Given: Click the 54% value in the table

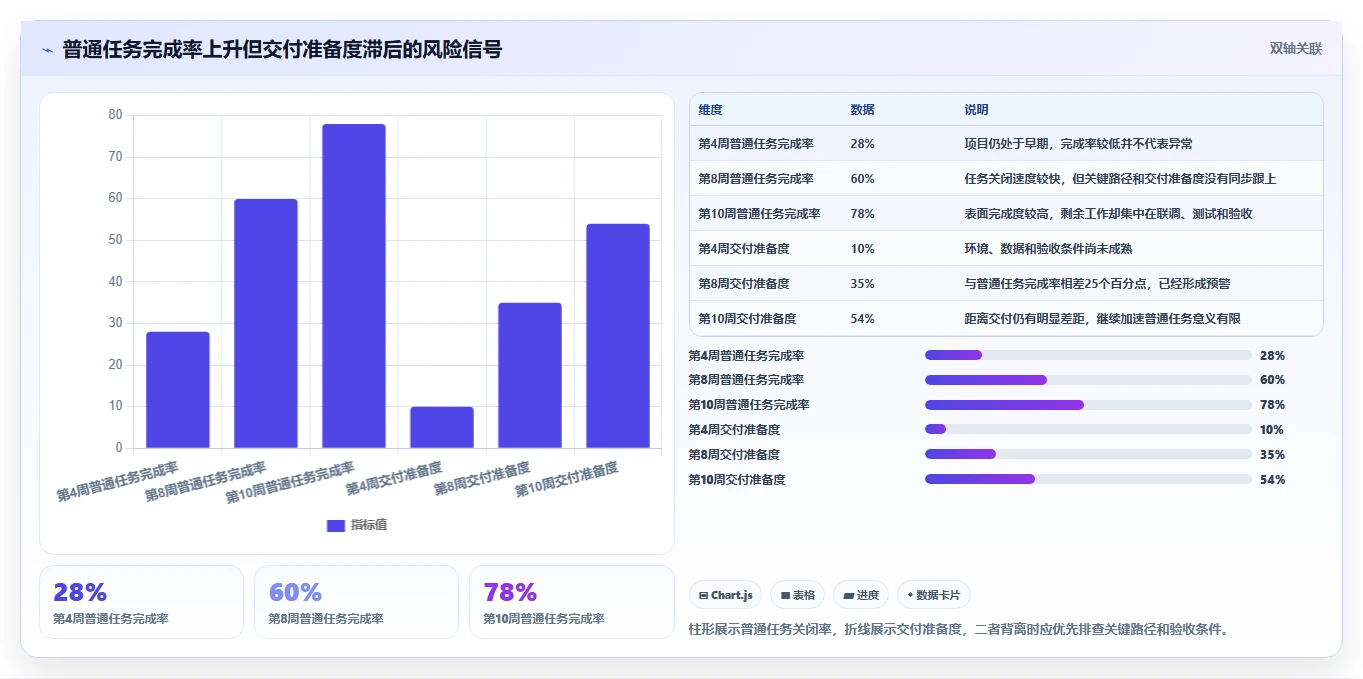Looking at the screenshot, I should 862,319.
